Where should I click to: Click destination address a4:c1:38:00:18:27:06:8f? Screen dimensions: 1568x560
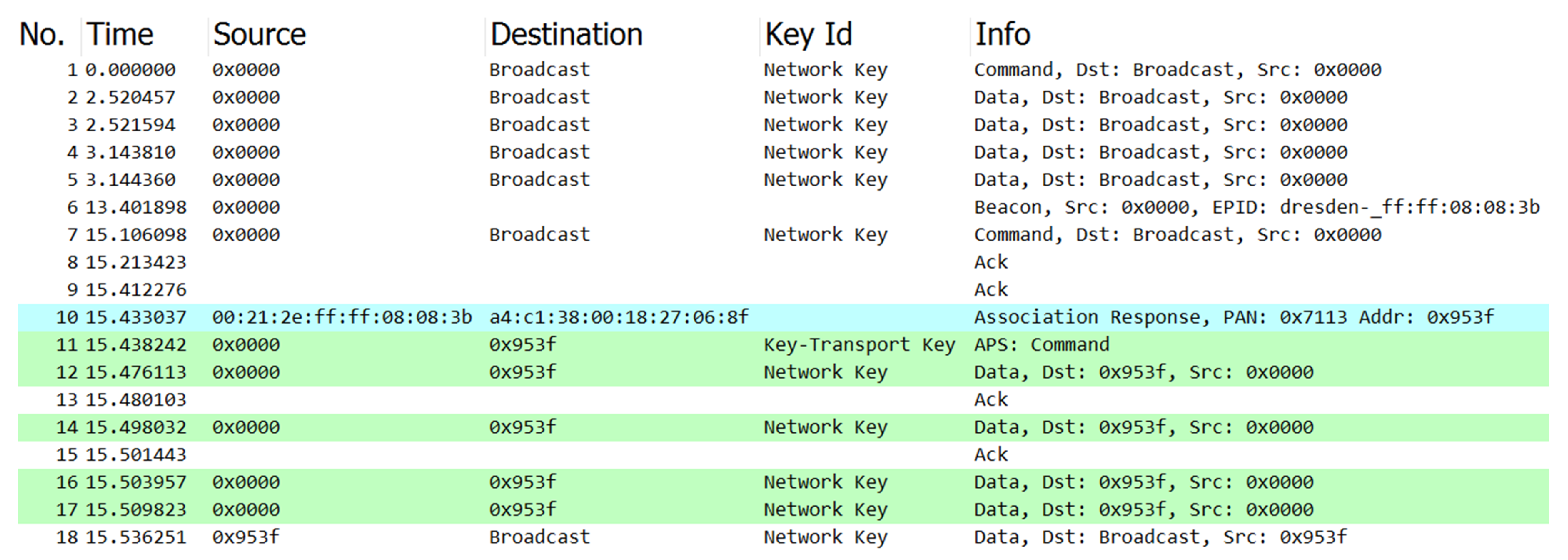(618, 317)
